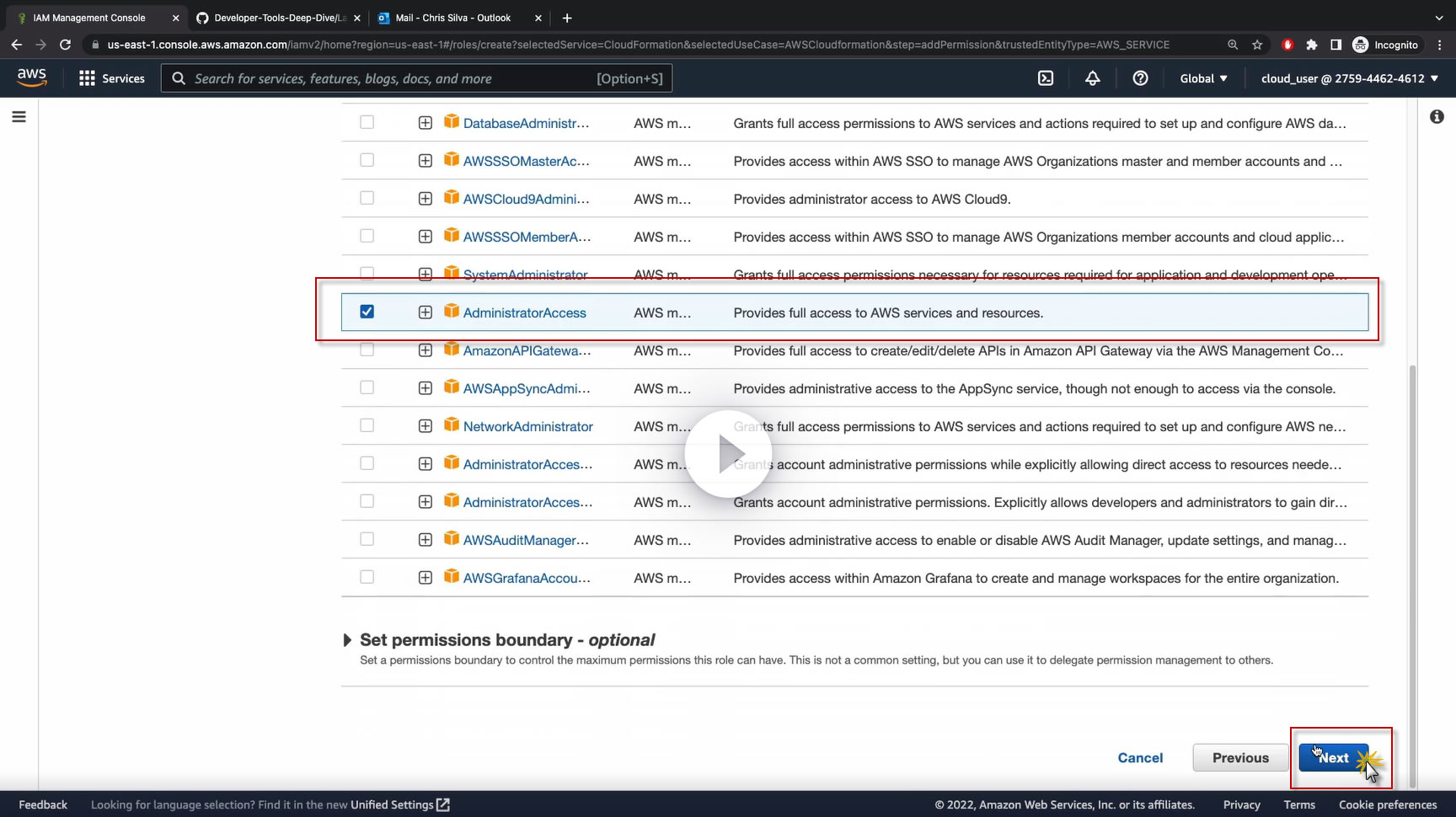This screenshot has width=1456, height=817.
Task: Open the notifications bell
Action: point(1093,78)
